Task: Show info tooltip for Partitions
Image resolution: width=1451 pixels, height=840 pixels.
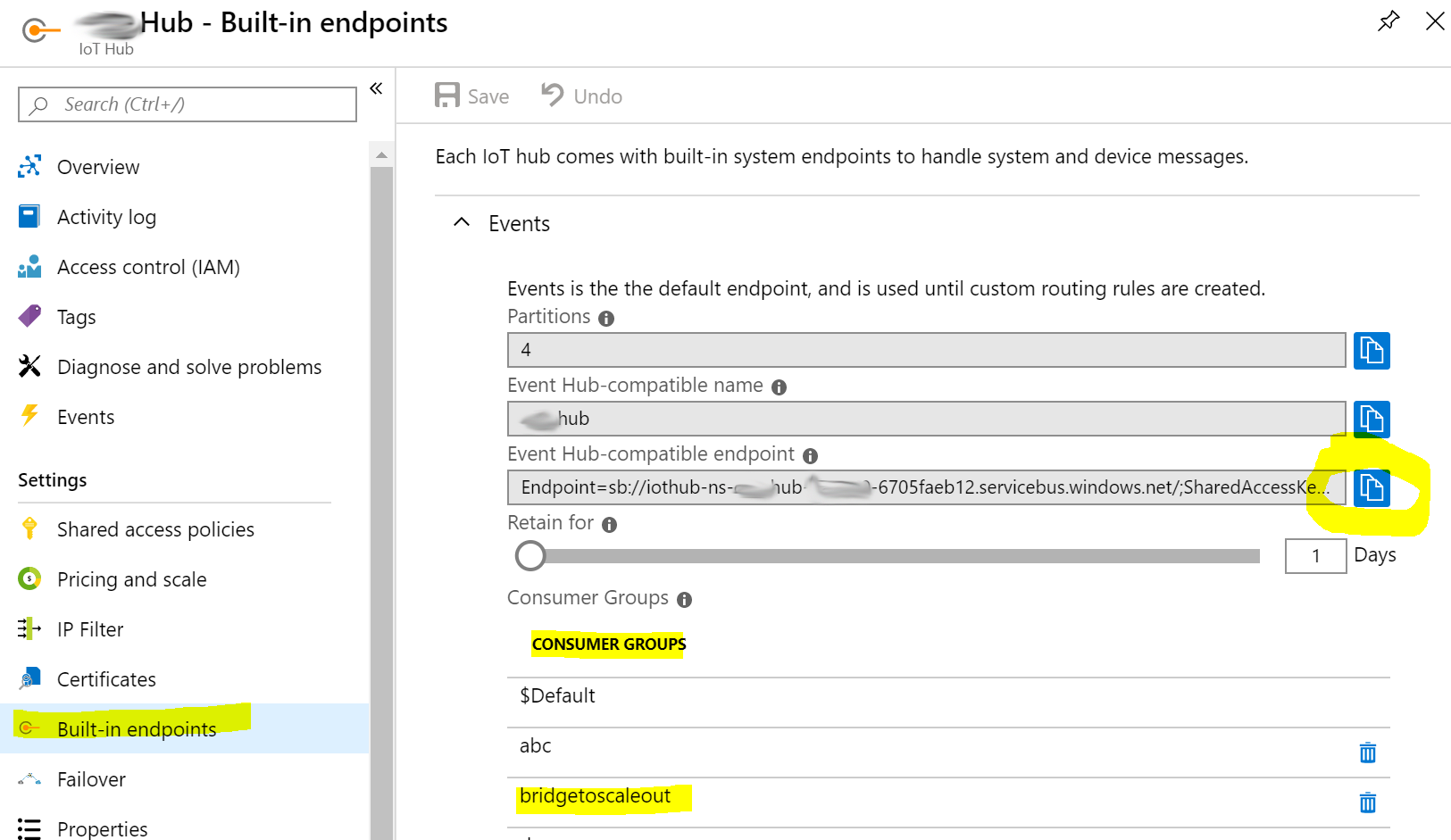Action: pos(606,319)
